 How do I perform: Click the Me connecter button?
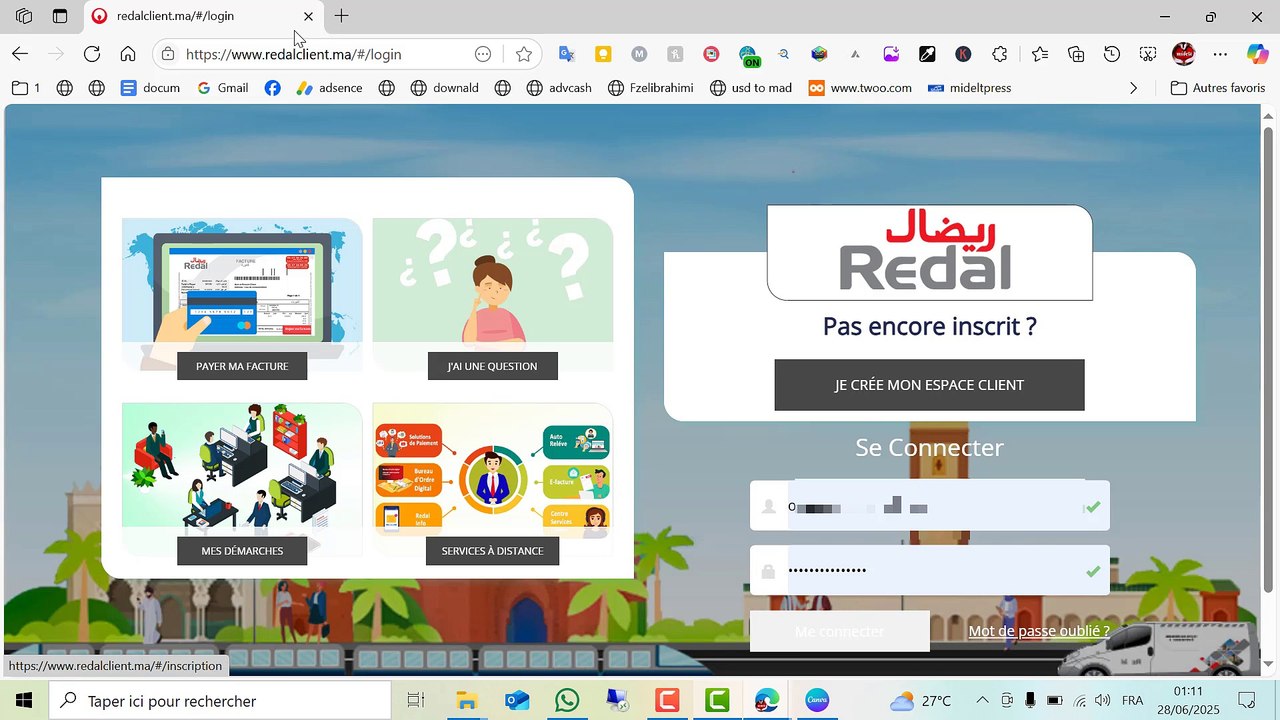click(x=840, y=631)
